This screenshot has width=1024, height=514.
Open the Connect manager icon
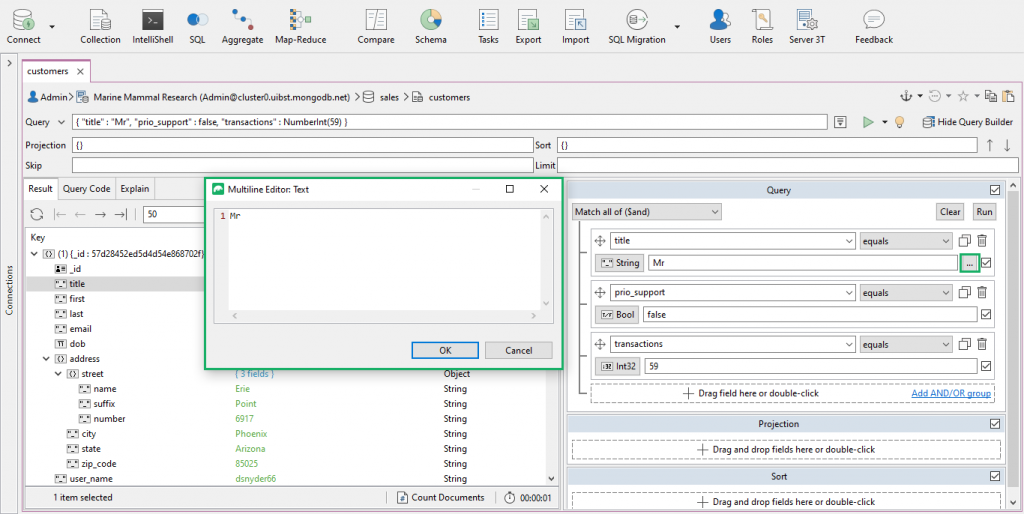point(24,26)
